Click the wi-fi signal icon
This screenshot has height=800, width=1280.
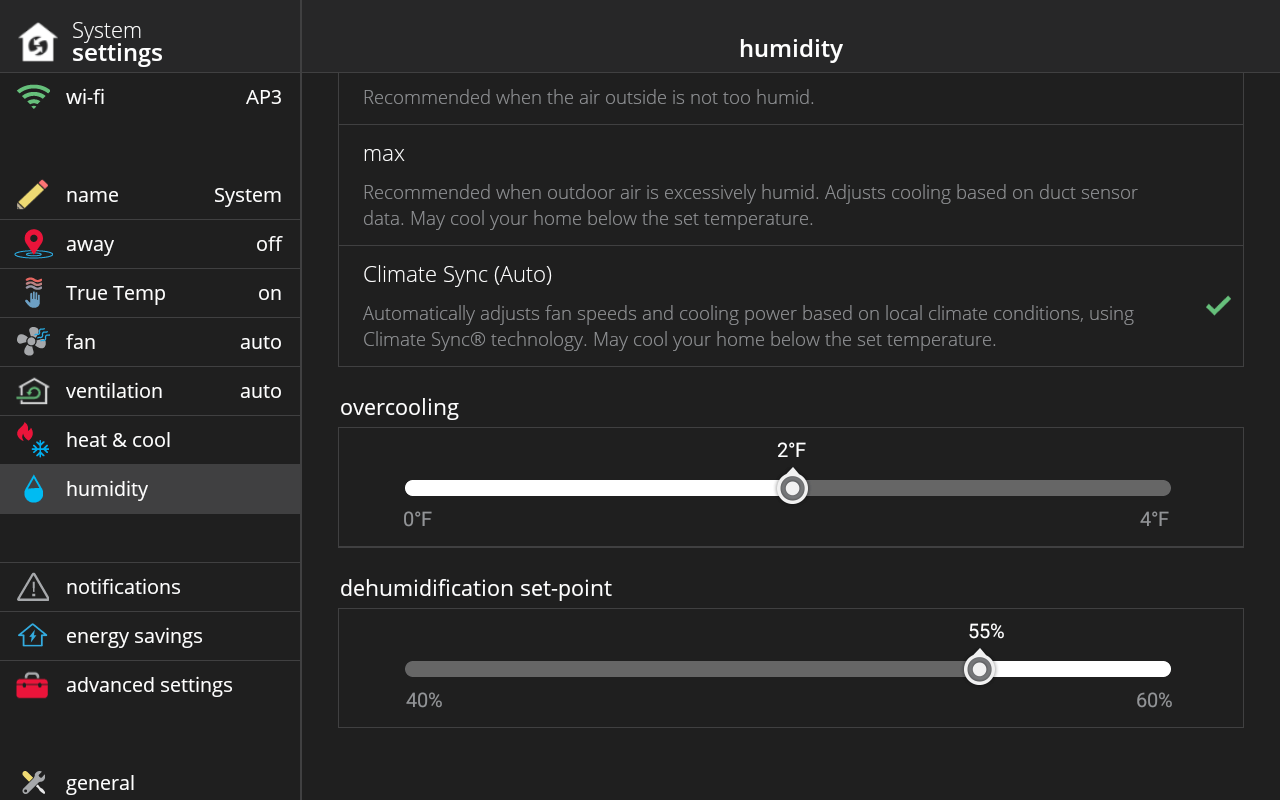[x=33, y=97]
